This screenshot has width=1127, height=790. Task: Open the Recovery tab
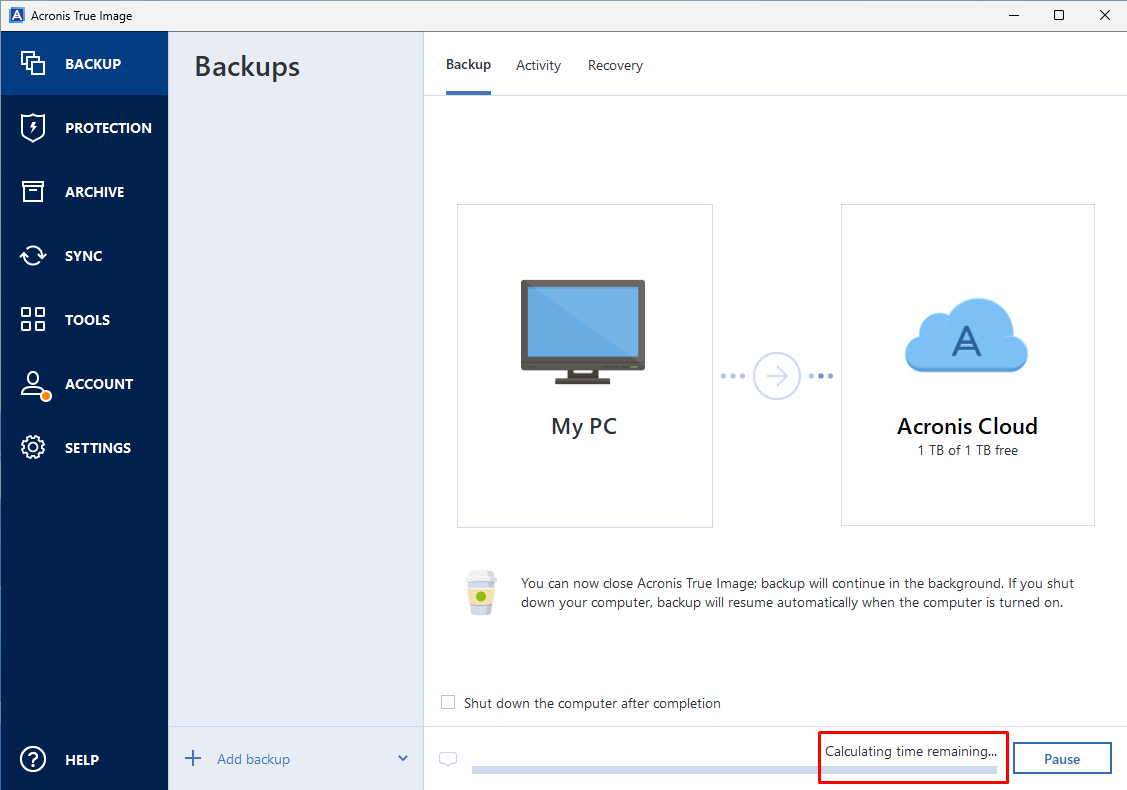[x=615, y=65]
